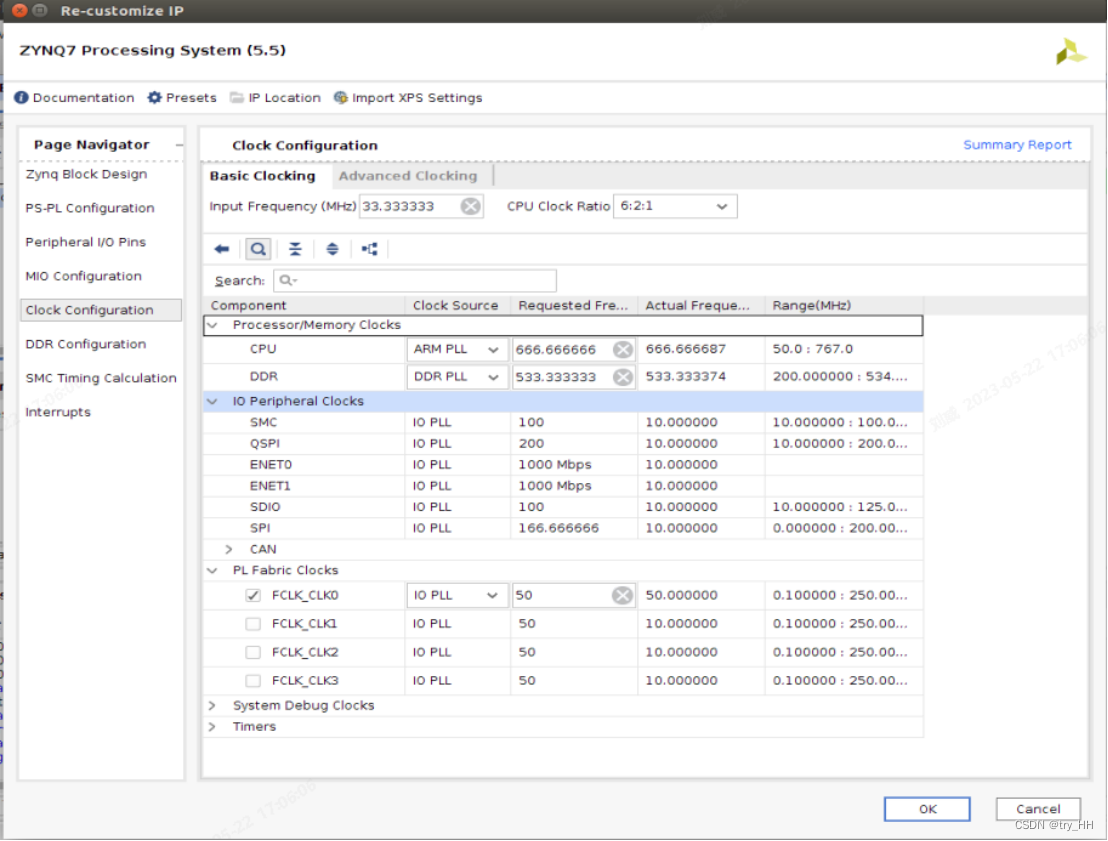This screenshot has width=1108, height=841.
Task: Switch to the Advanced Clocking tab
Action: pyautogui.click(x=408, y=176)
